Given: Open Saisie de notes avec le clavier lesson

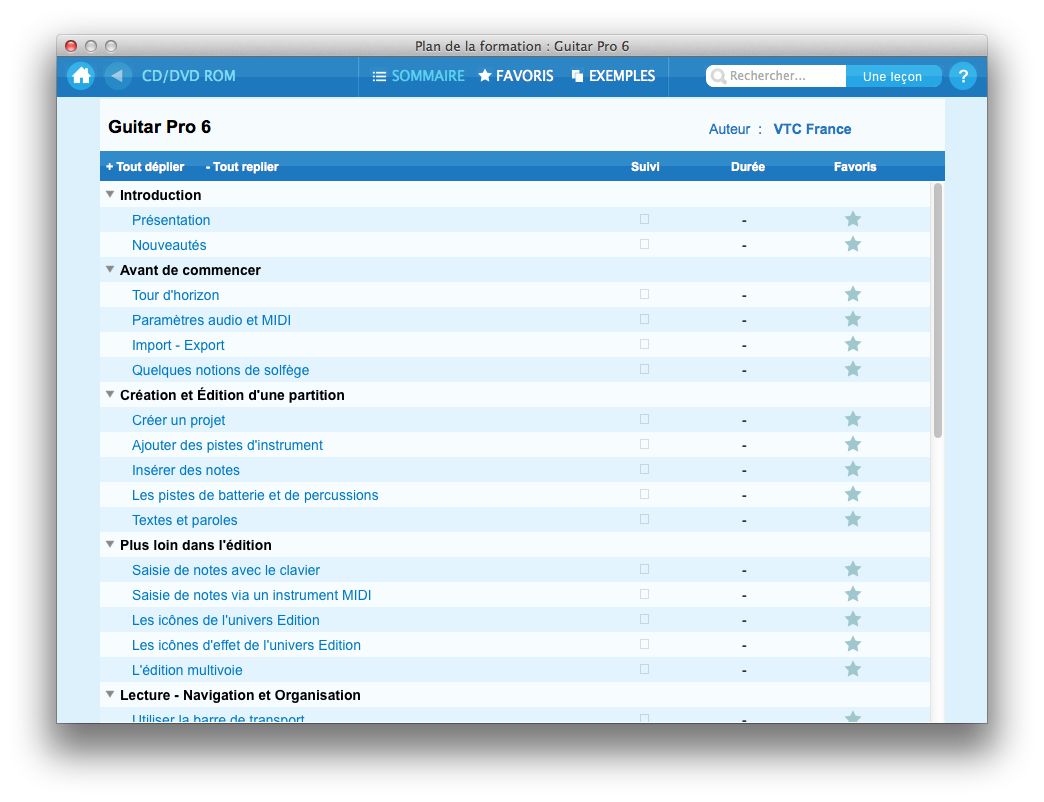Looking at the screenshot, I should pyautogui.click(x=226, y=570).
